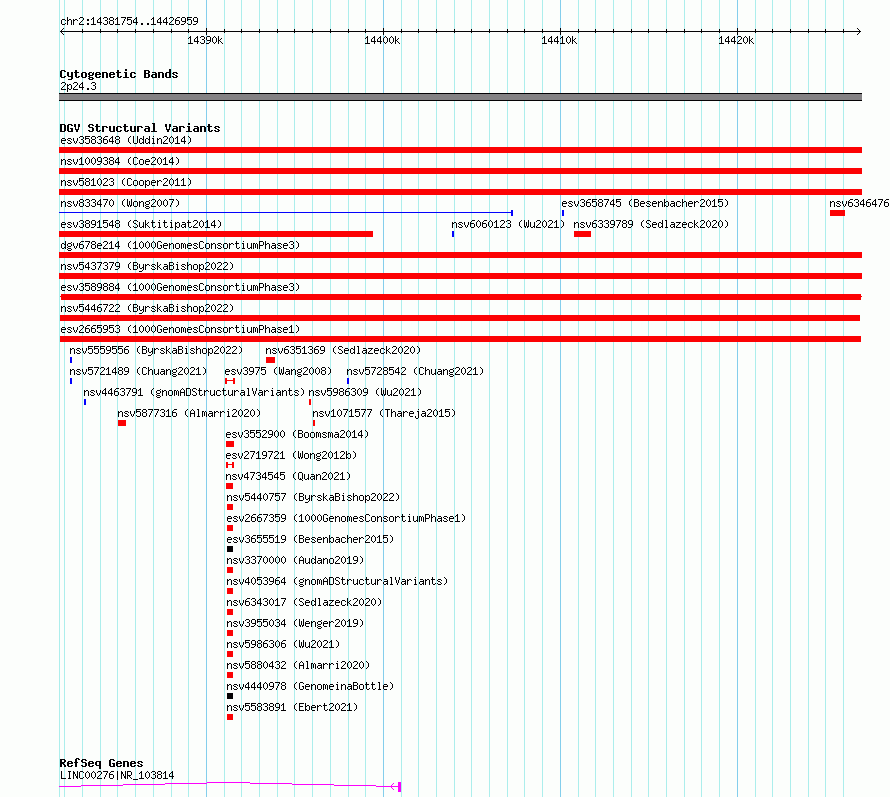This screenshot has height=797, width=890.
Task: Click the nsv5880432 (Almarri2020) label
Action: tap(298, 665)
